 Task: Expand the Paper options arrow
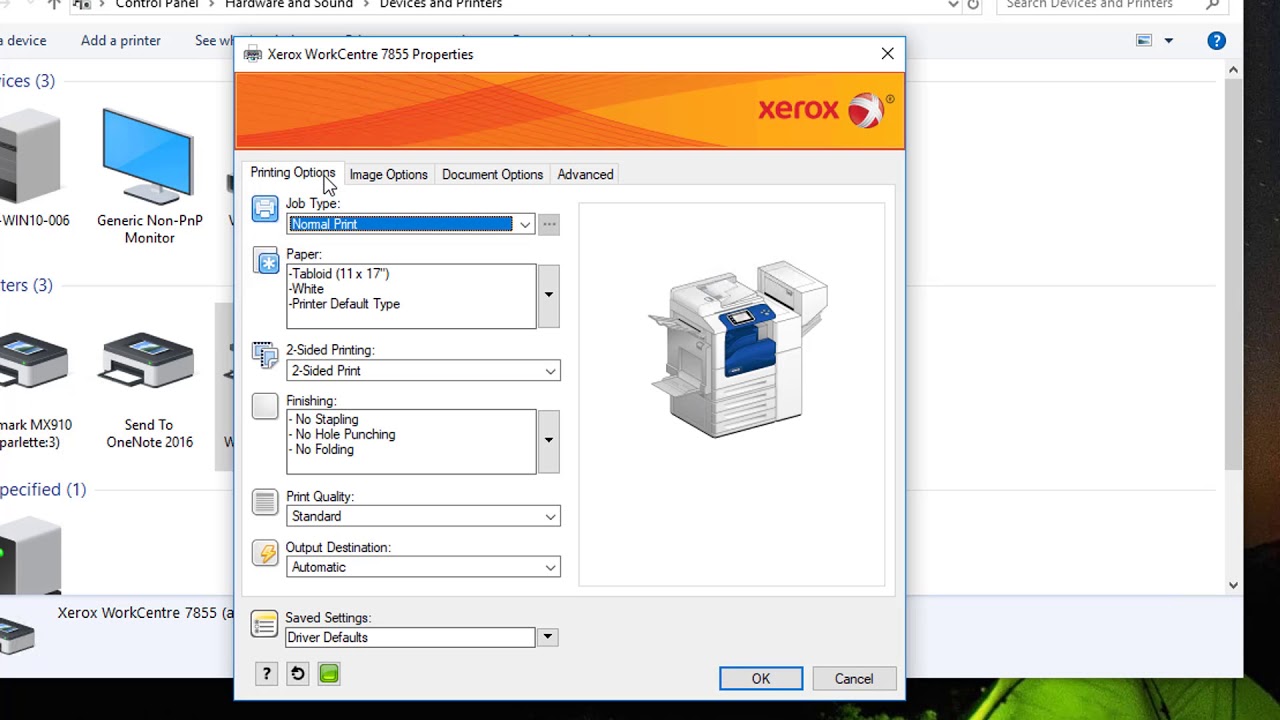(x=548, y=295)
